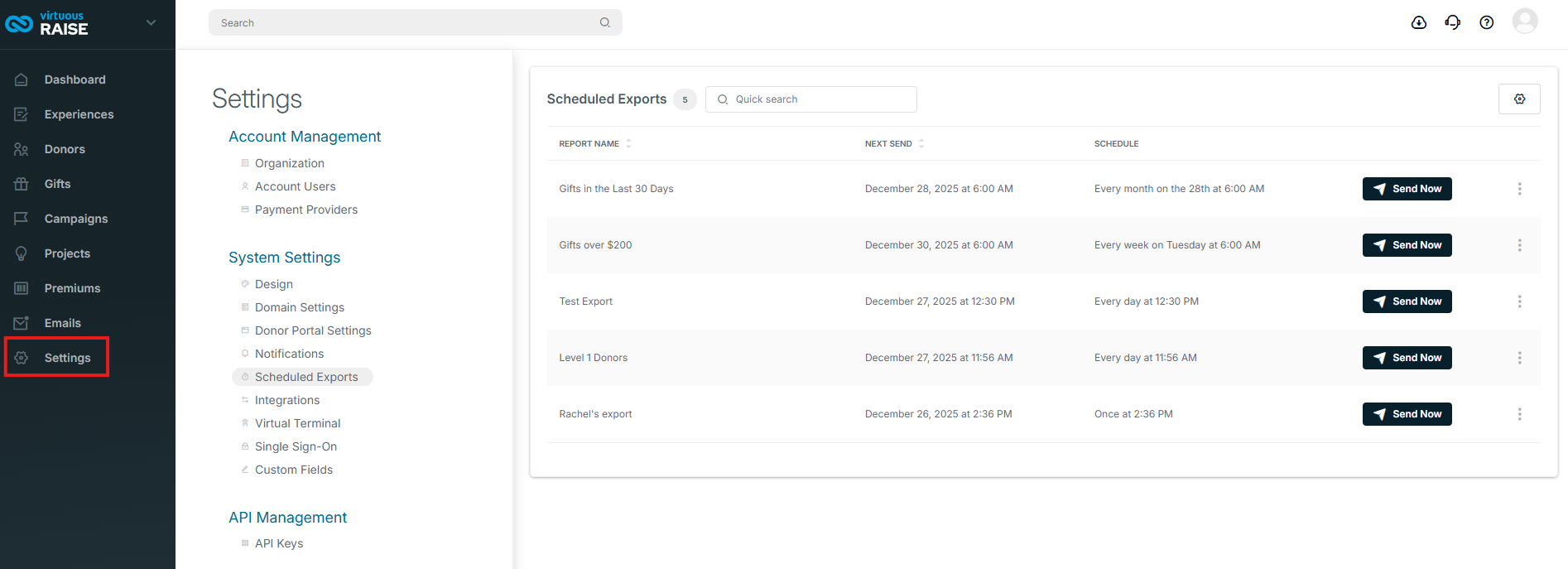Open Domain Settings
1568x569 pixels.
pos(299,307)
